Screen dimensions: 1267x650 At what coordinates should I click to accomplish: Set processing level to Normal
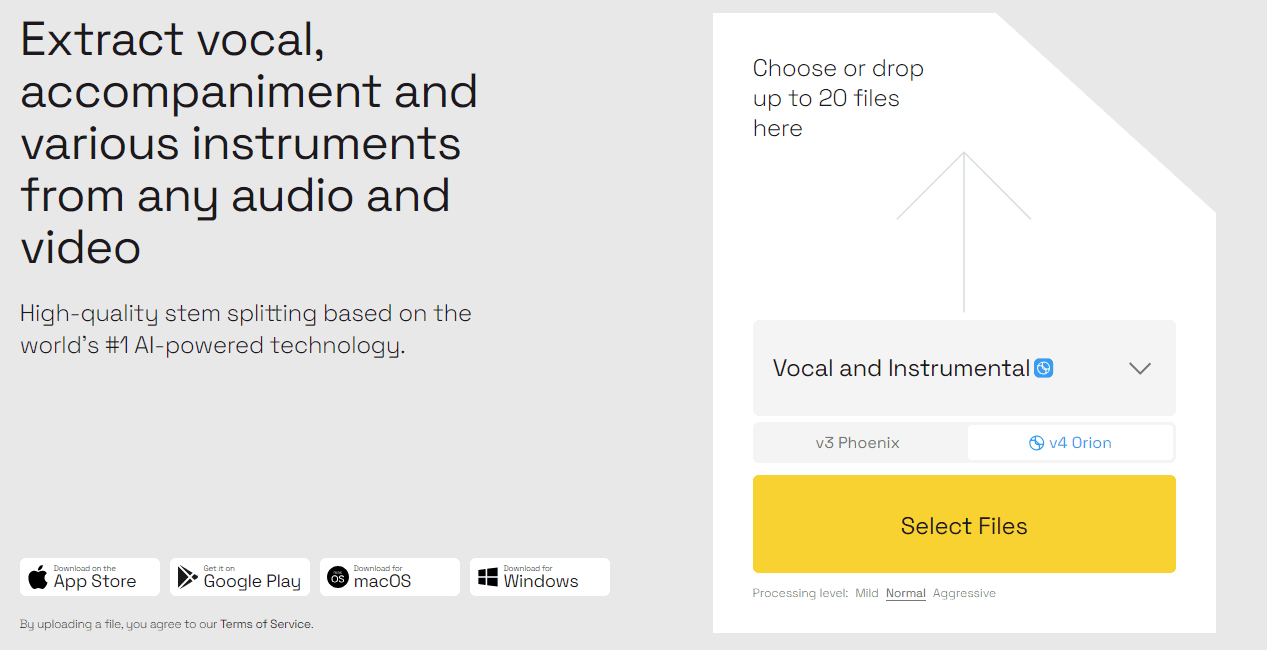tap(906, 593)
